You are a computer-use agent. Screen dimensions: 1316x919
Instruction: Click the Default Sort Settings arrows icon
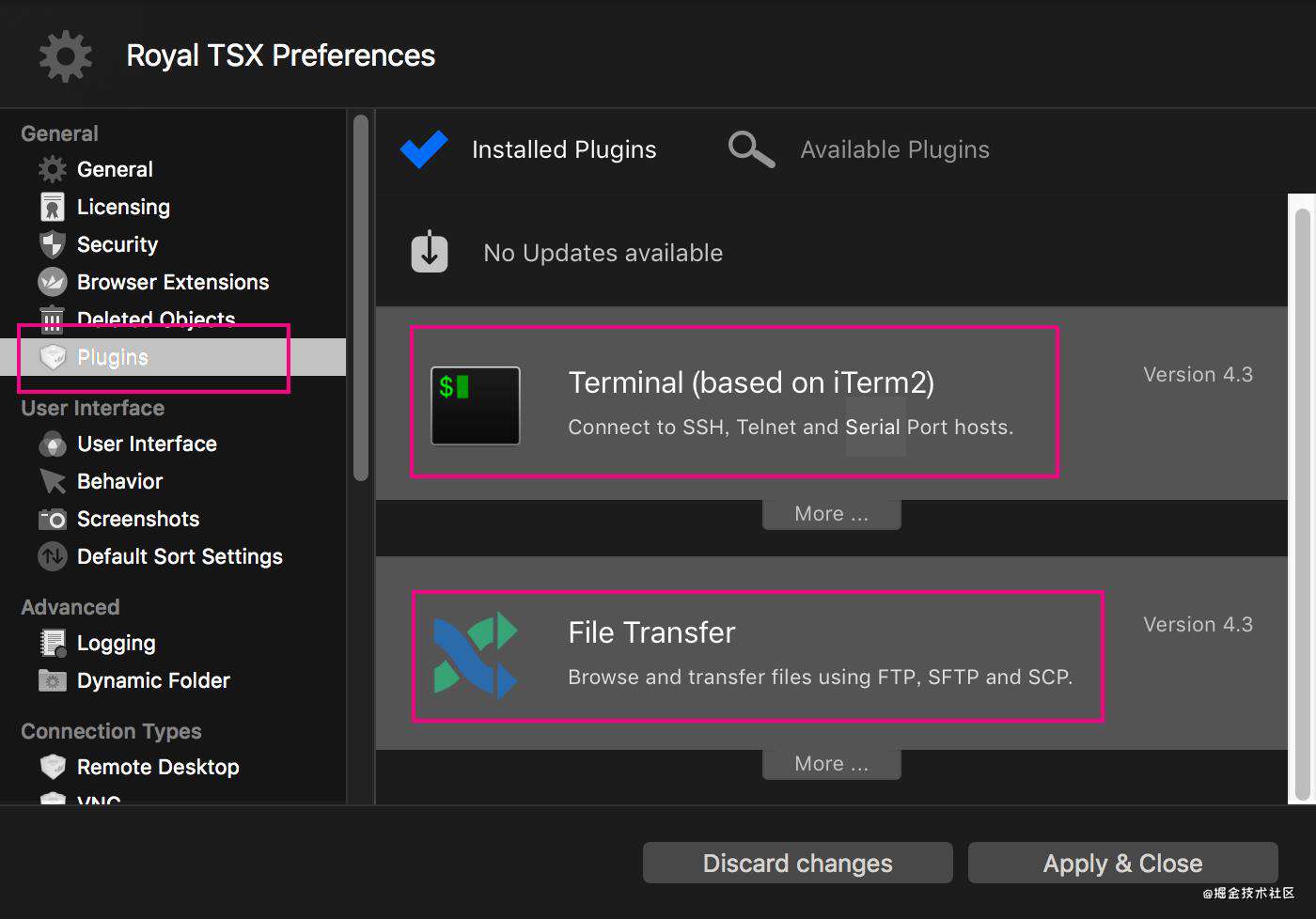coord(53,556)
